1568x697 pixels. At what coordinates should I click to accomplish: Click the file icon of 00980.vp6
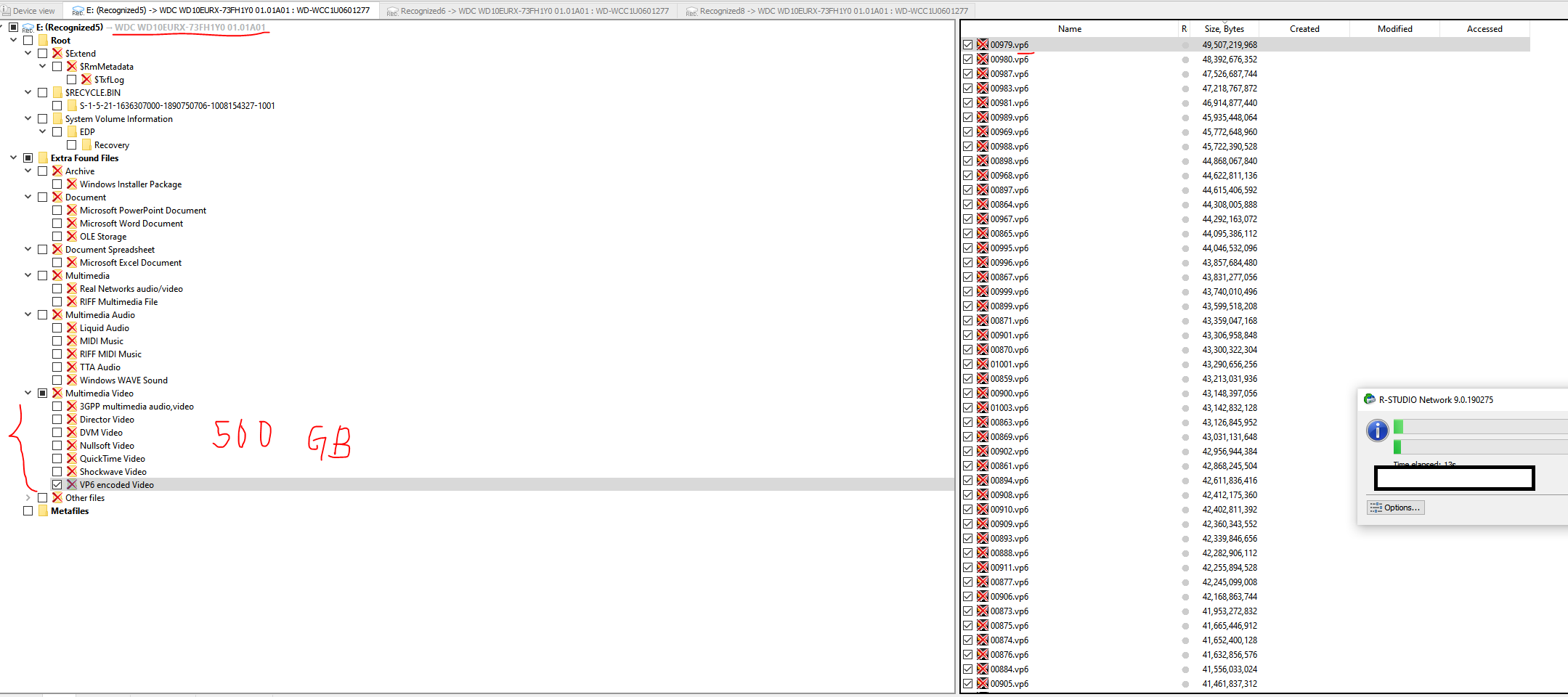983,59
